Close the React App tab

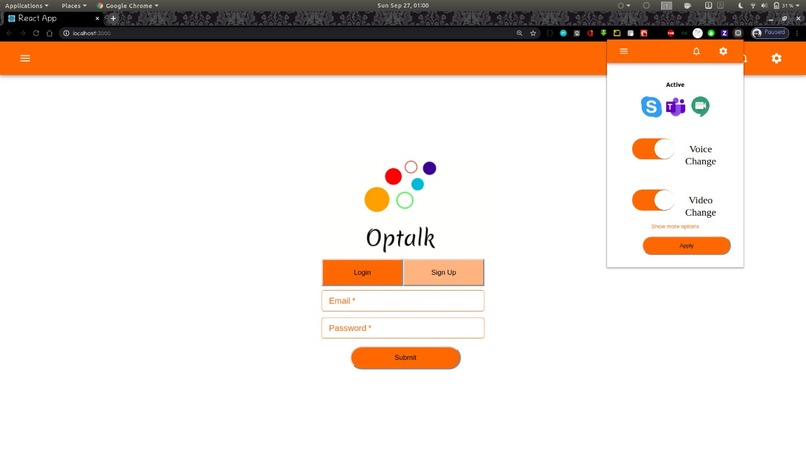[x=97, y=19]
